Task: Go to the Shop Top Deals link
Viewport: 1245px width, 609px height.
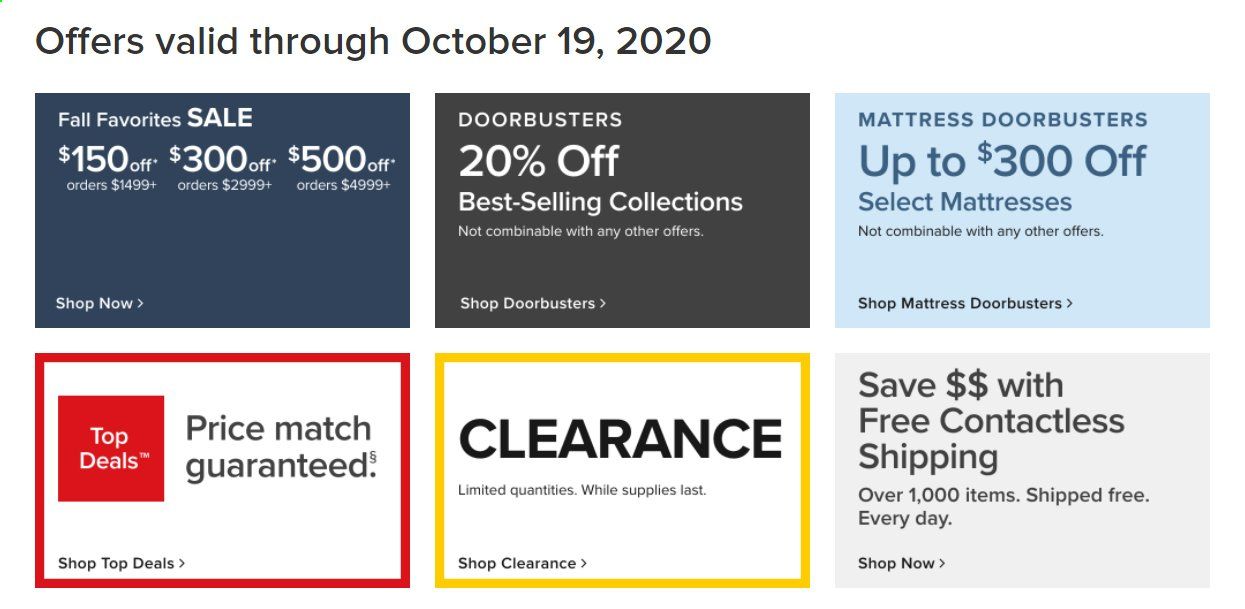Action: click(121, 563)
